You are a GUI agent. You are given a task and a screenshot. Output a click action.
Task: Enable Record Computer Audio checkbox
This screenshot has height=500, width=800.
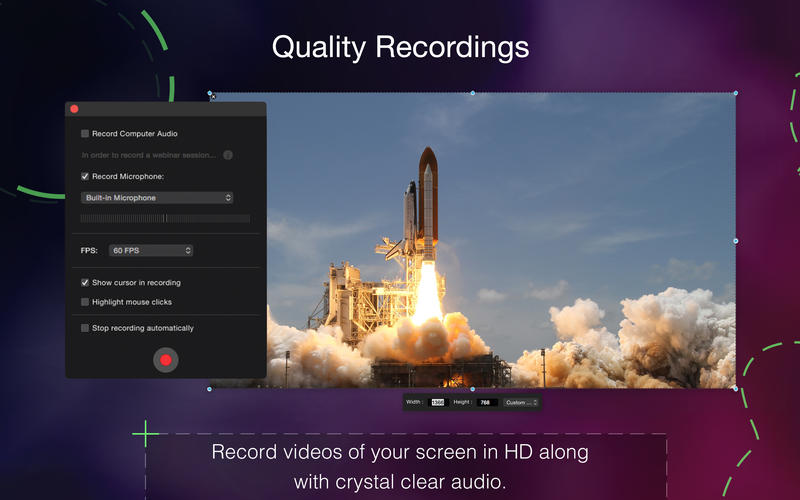85,133
